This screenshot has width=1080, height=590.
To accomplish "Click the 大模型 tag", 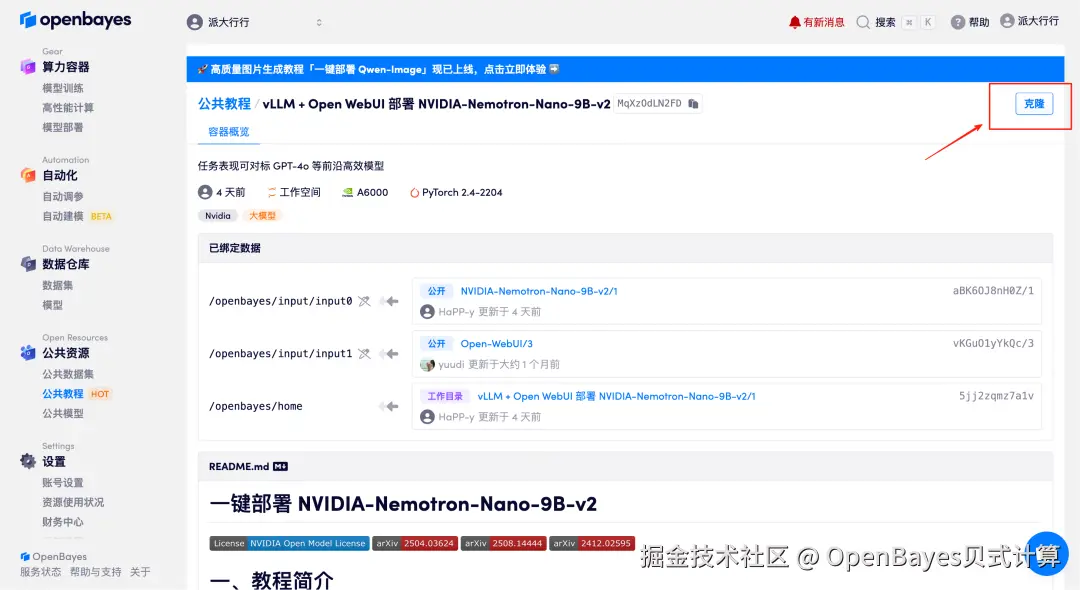I will pos(262,215).
